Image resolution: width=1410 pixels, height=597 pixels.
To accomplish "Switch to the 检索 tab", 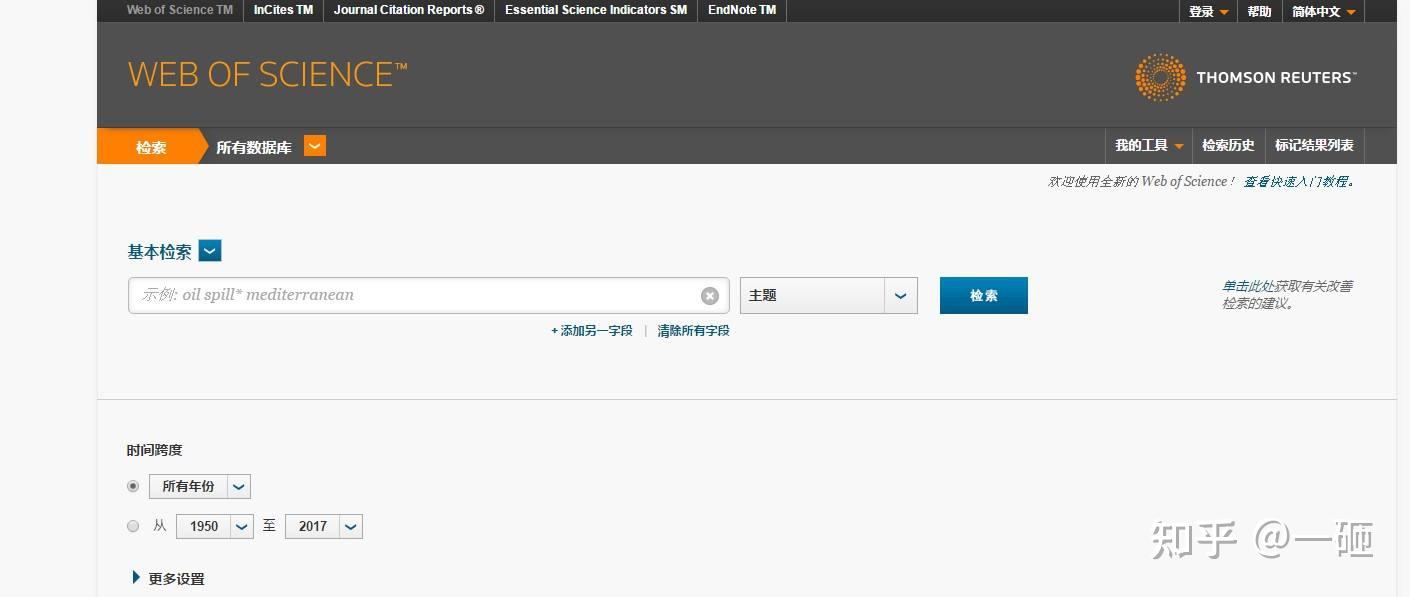I will [x=150, y=147].
